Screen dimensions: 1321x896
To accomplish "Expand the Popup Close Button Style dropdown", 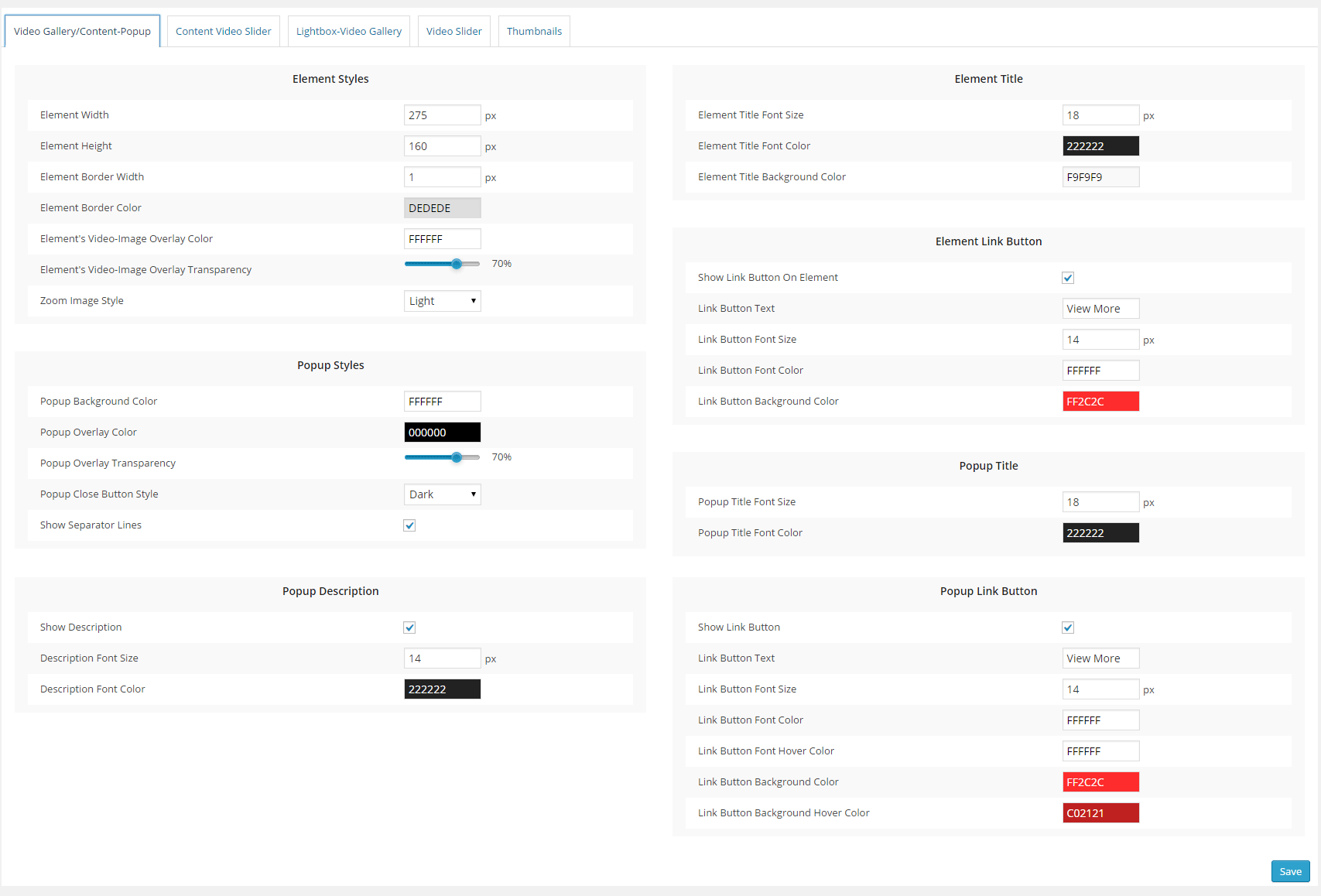I will (442, 494).
